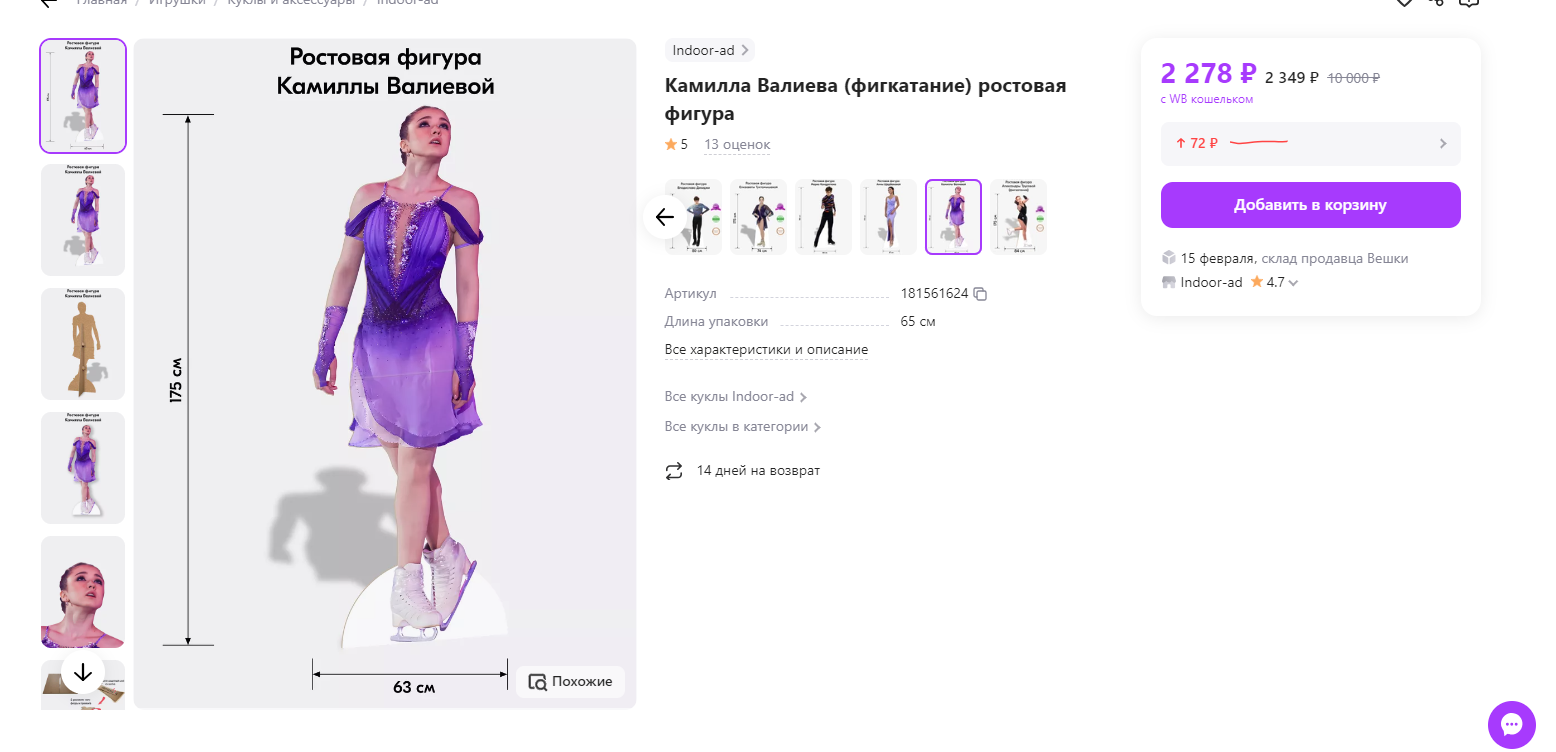View the 13 оценок reviews
Screen dimensions: 1556x752
[737, 145]
